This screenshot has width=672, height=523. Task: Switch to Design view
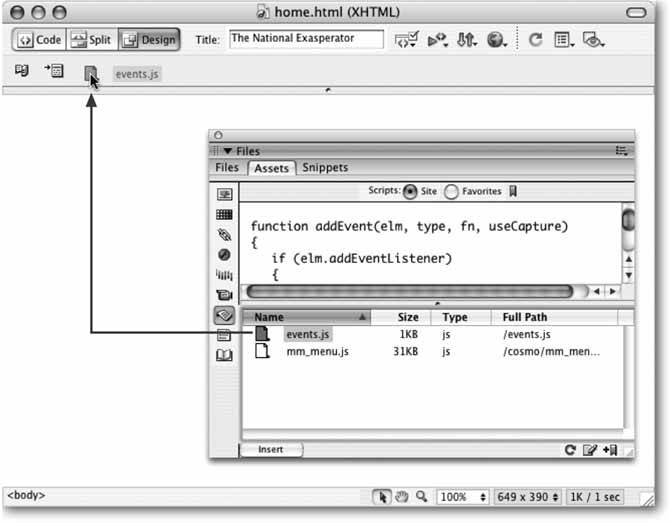tap(149, 40)
